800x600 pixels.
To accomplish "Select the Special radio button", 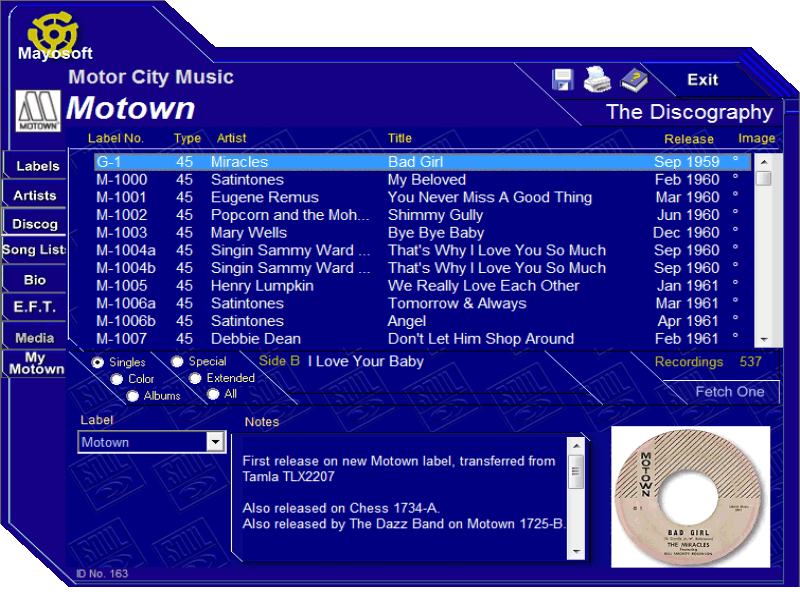I will (x=177, y=362).
